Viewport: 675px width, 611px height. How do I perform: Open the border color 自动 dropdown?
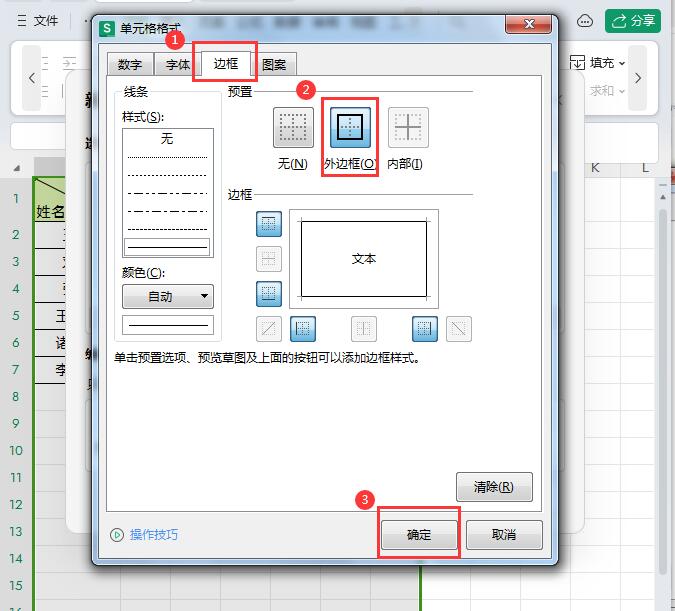pyautogui.click(x=167, y=296)
